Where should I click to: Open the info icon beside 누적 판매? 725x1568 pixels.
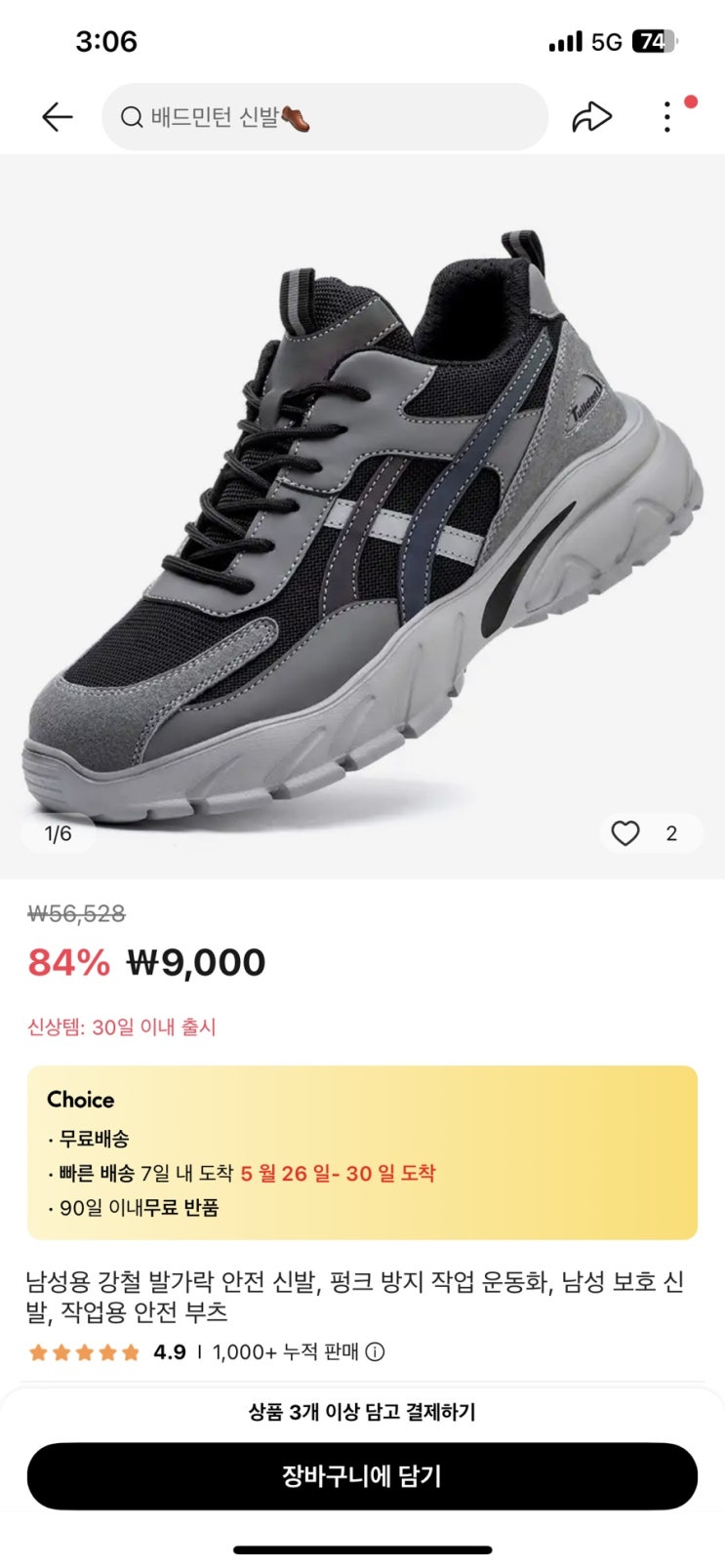pos(375,1352)
